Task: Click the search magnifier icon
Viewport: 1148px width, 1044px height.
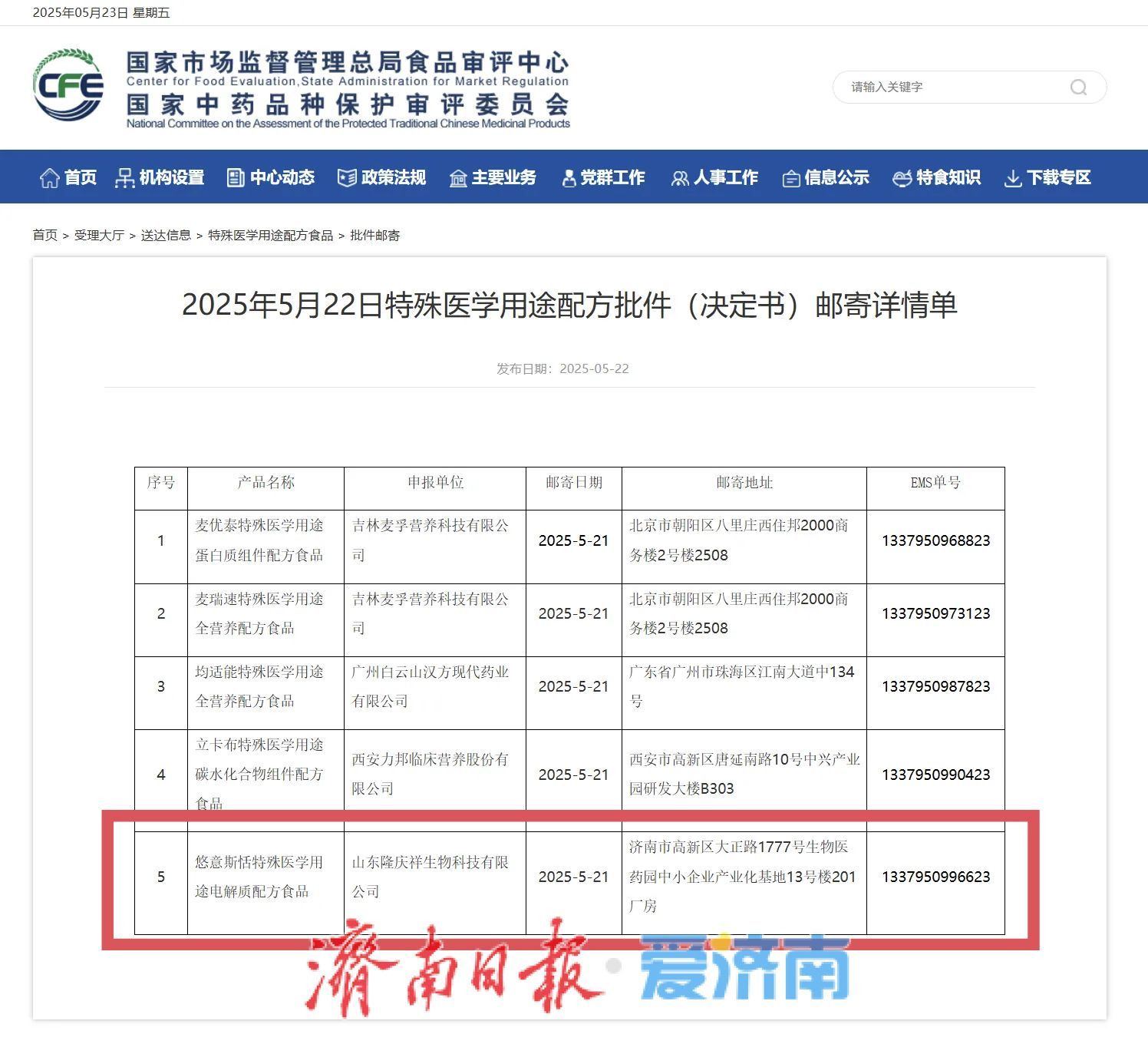Action: (1079, 88)
